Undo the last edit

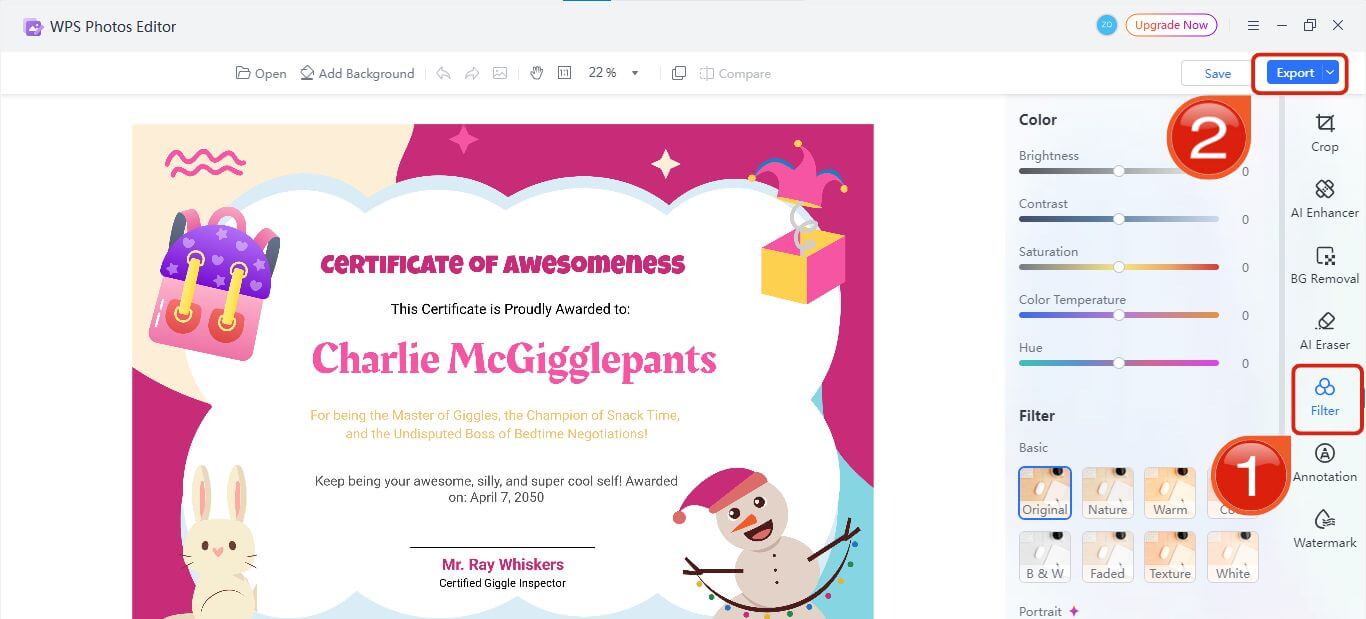click(443, 73)
